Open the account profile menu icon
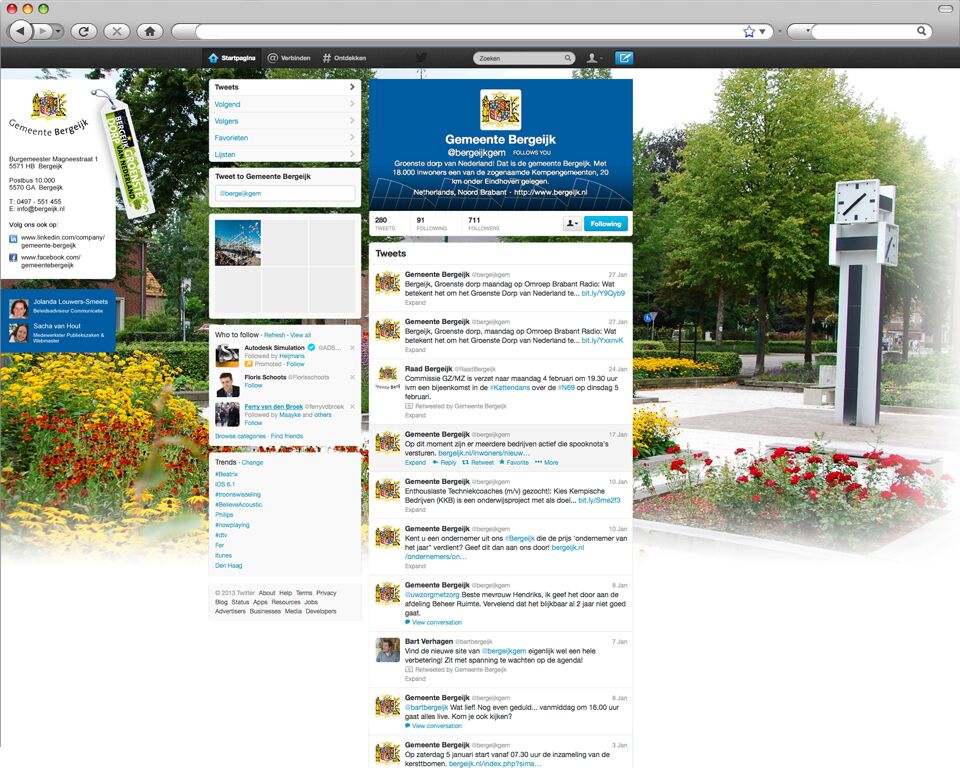 point(594,58)
